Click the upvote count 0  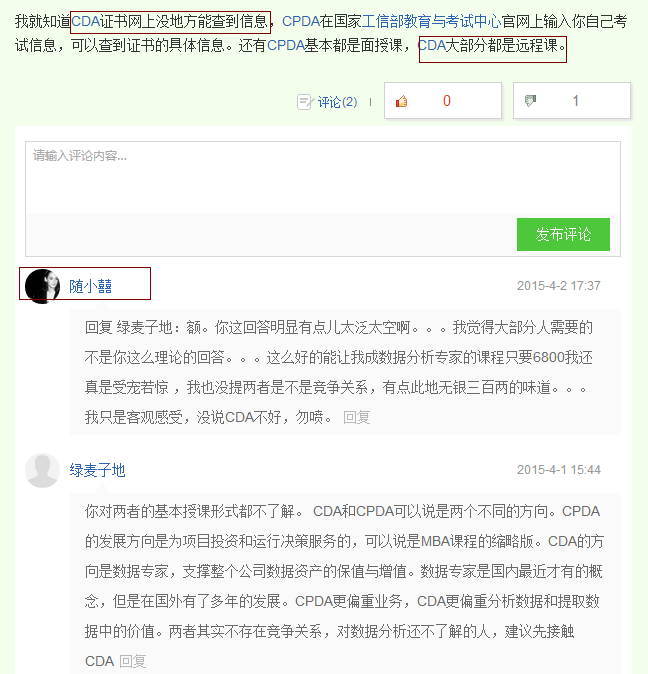coord(447,101)
